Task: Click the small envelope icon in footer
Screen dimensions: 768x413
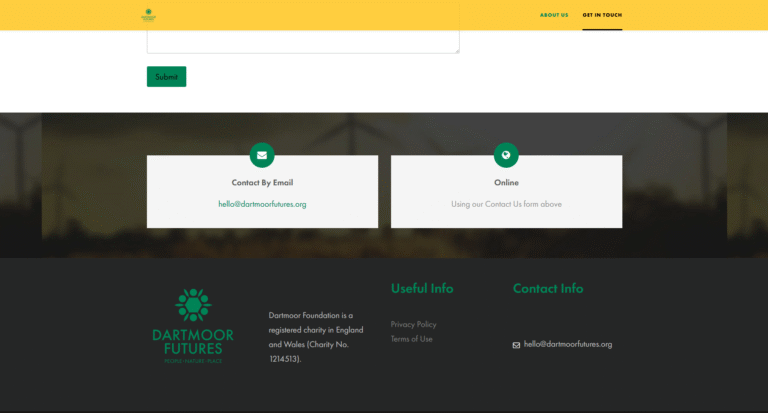Action: (x=516, y=345)
